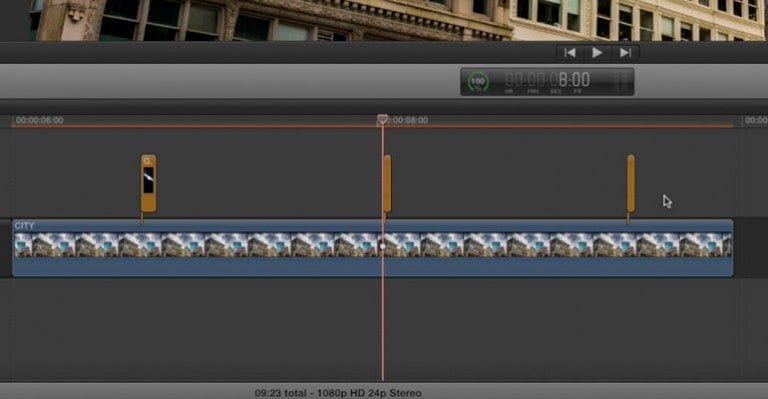Select the first orange connected clip with thumbnail
768x399 pixels.
click(x=148, y=184)
